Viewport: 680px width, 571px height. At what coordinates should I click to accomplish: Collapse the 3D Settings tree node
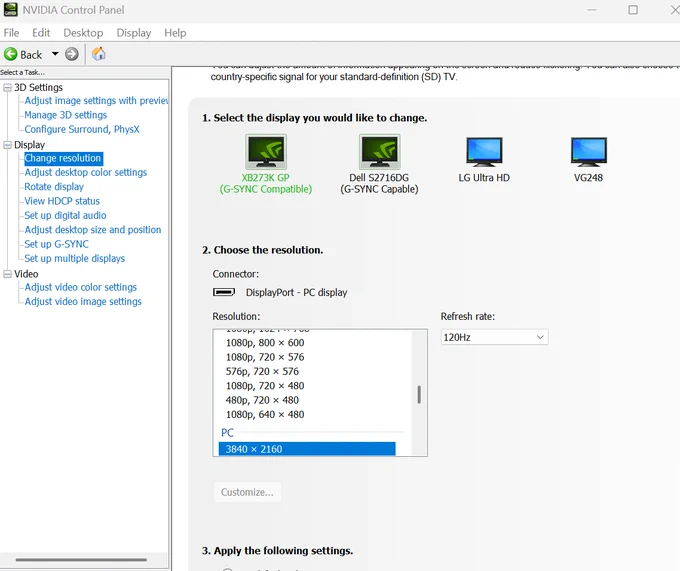pos(7,88)
